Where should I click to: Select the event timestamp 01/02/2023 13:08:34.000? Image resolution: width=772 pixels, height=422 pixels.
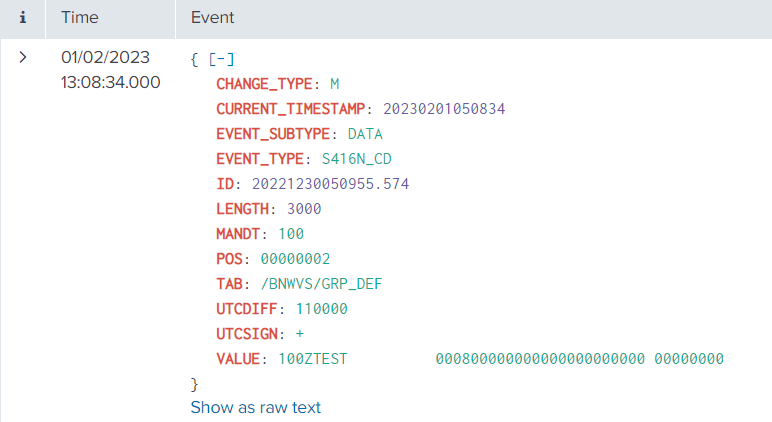click(x=110, y=71)
